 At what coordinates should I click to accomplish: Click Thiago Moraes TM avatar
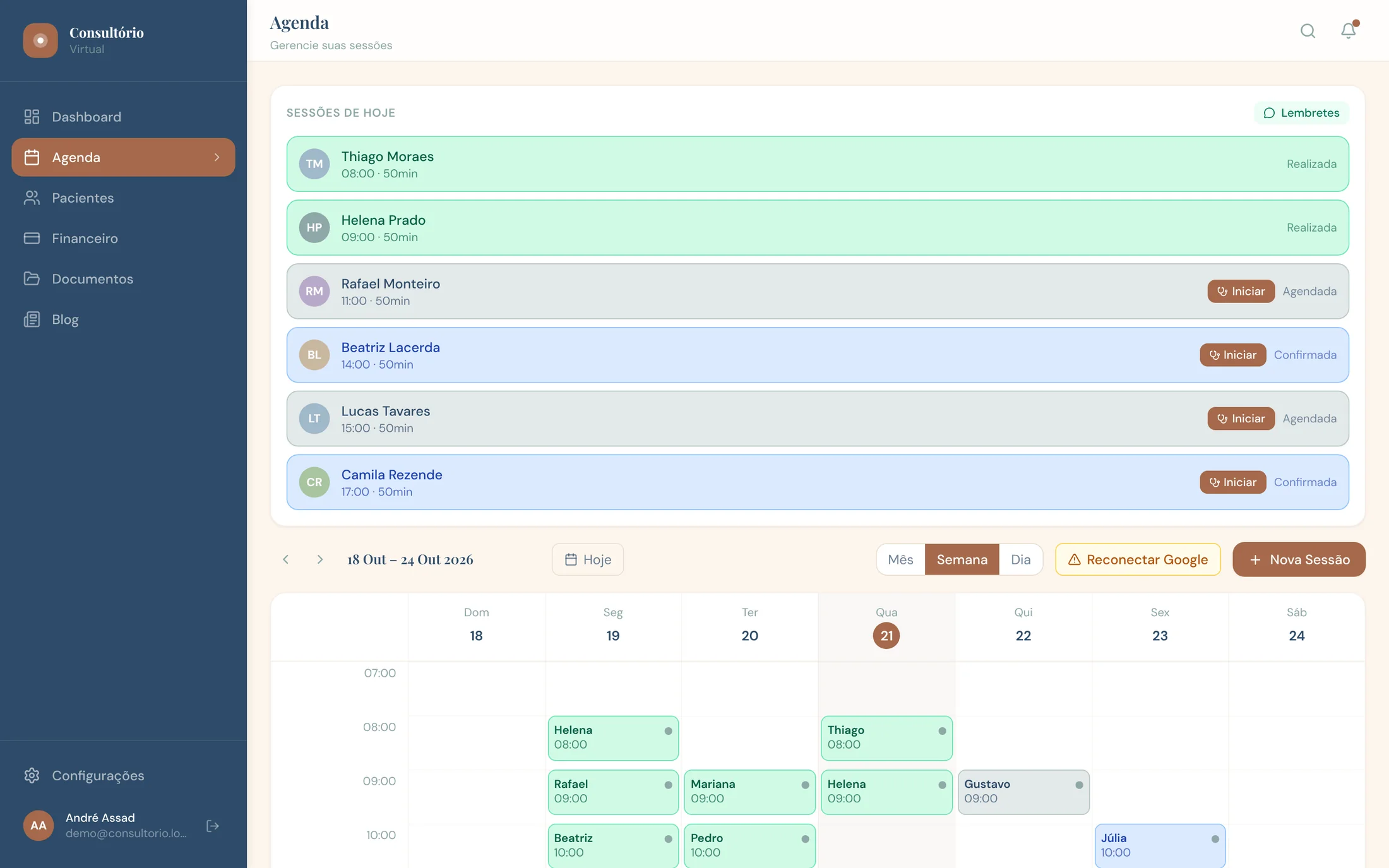314,164
